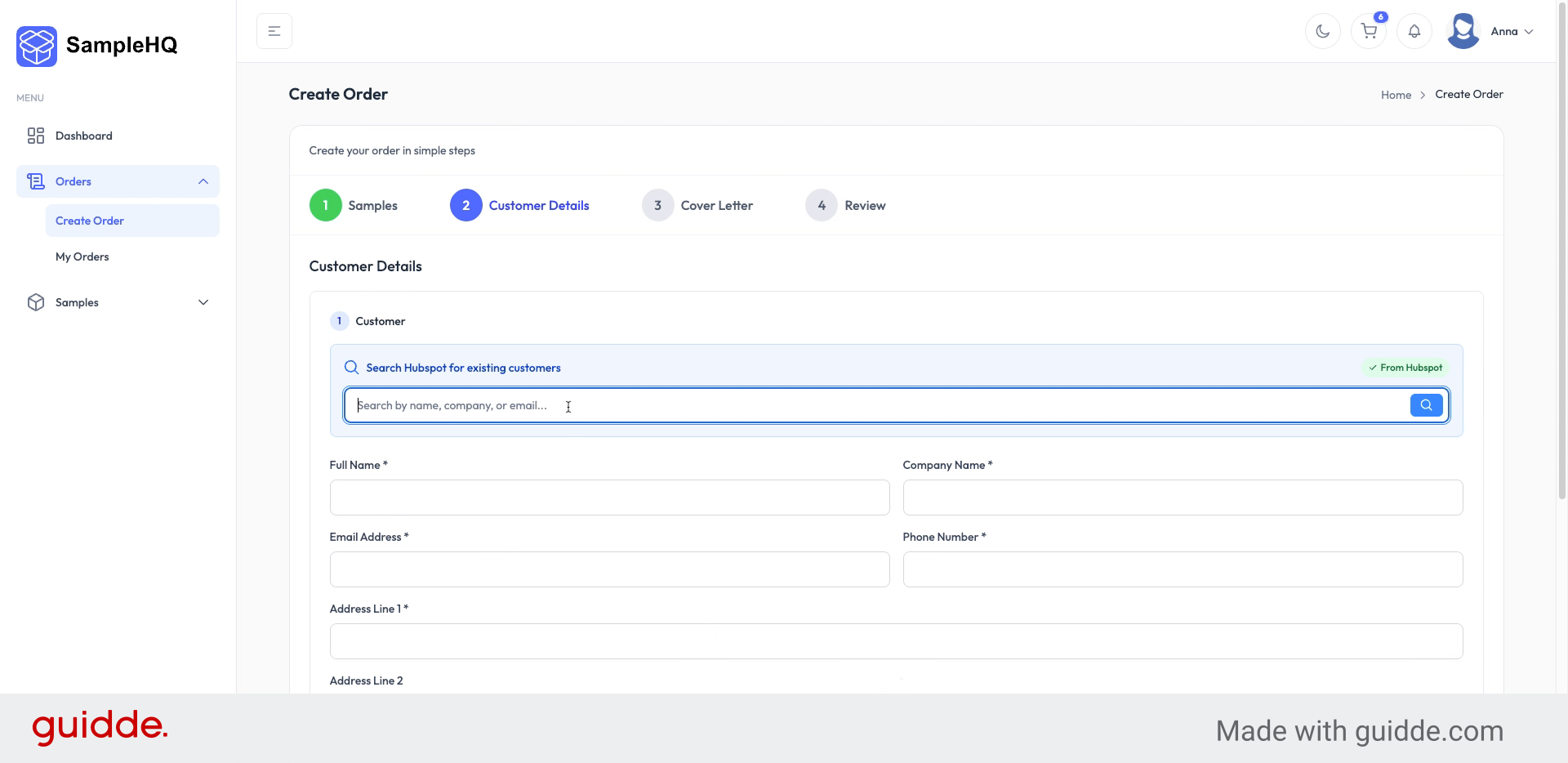Screen dimensions: 1568x763
Task: Jump to step 4 Review
Action: point(845,206)
